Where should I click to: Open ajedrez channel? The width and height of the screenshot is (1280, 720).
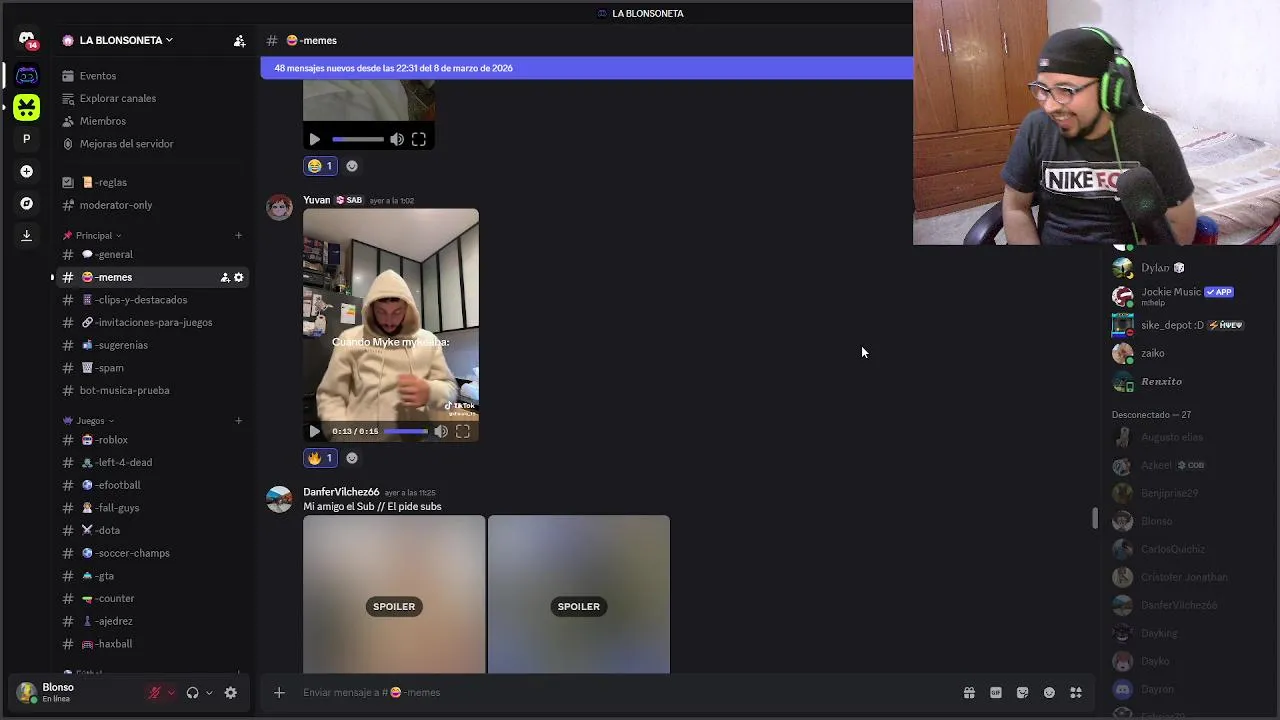[151, 621]
